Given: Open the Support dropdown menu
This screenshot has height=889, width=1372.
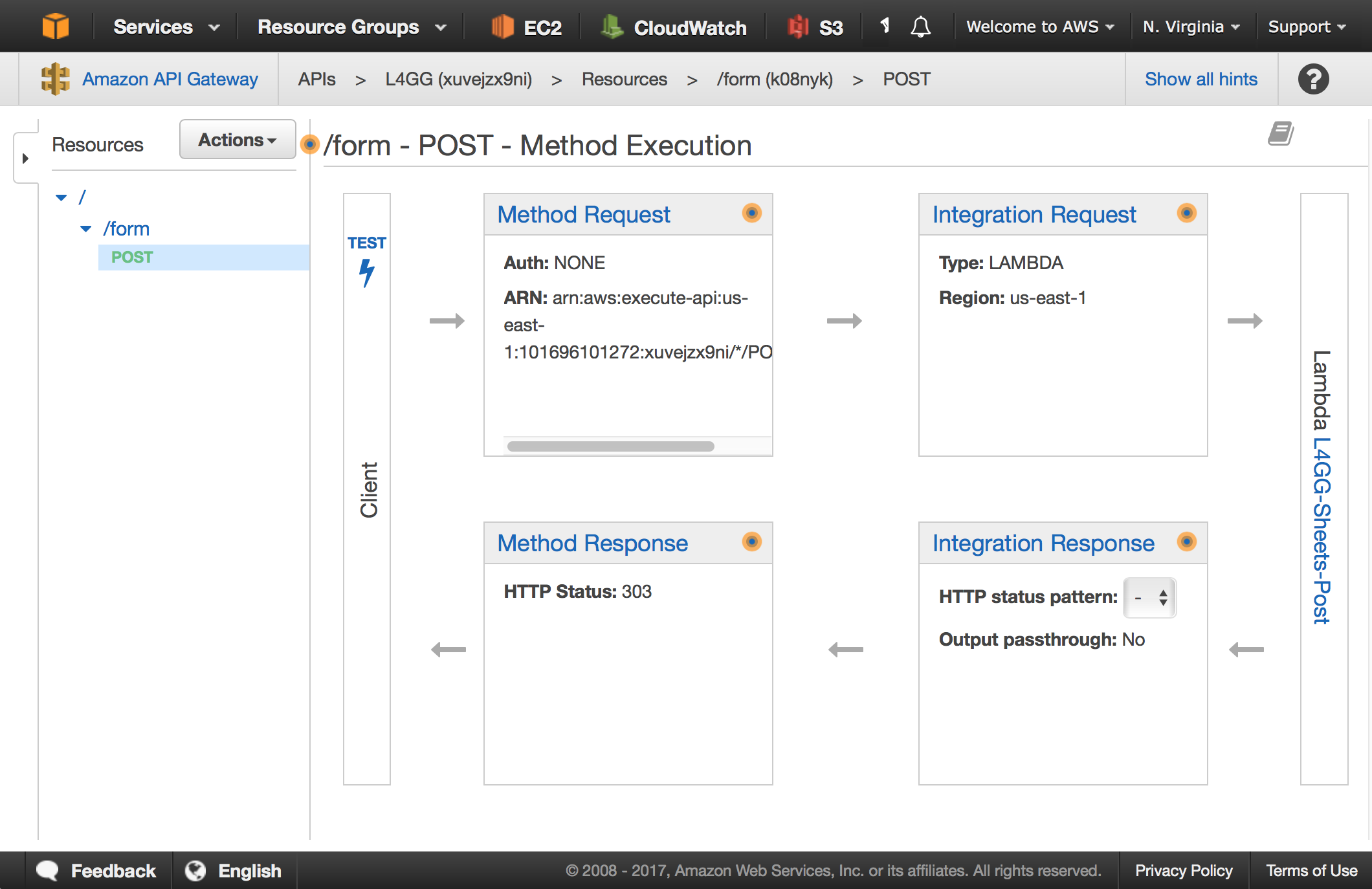Looking at the screenshot, I should point(1307,27).
